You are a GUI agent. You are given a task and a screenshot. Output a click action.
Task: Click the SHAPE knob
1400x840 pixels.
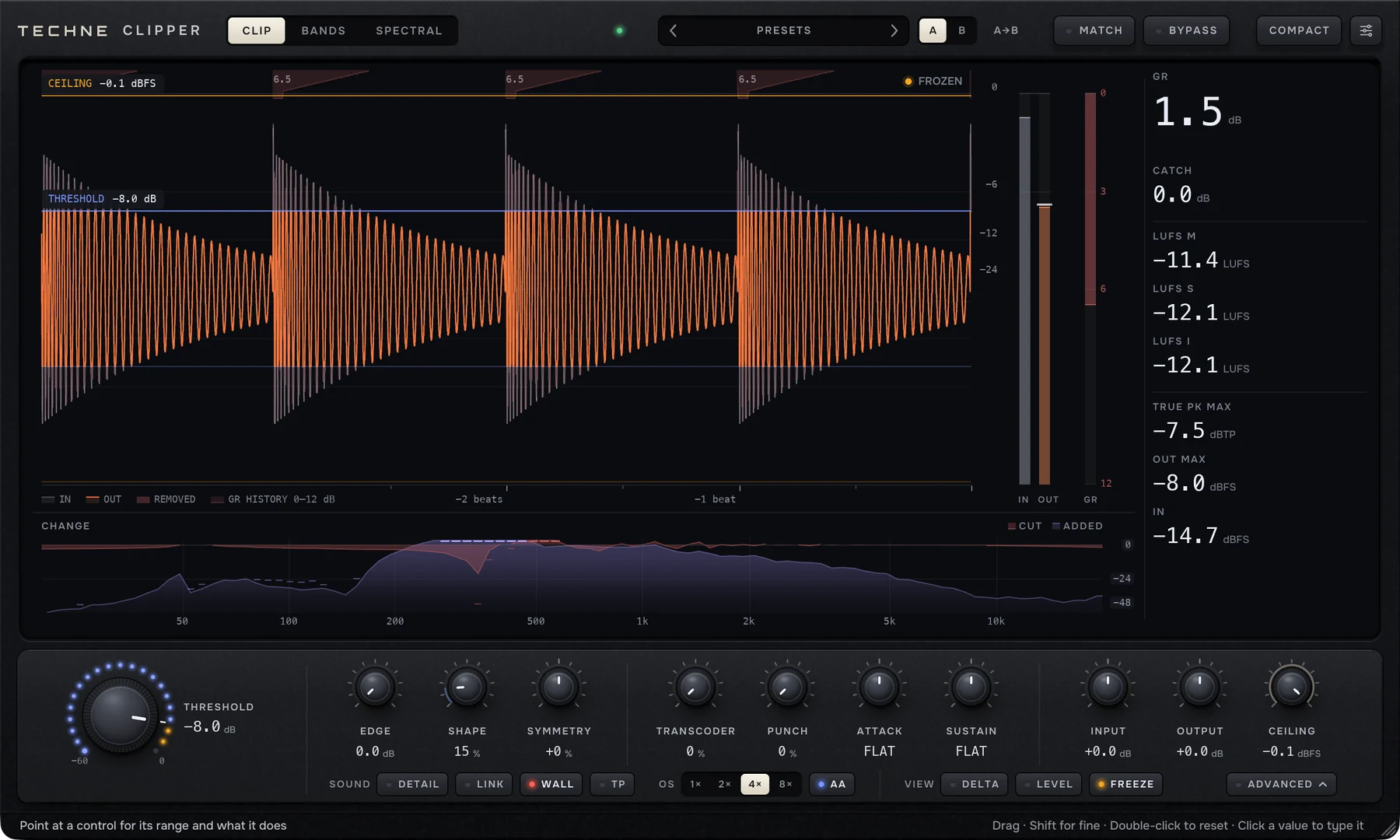pyautogui.click(x=467, y=688)
